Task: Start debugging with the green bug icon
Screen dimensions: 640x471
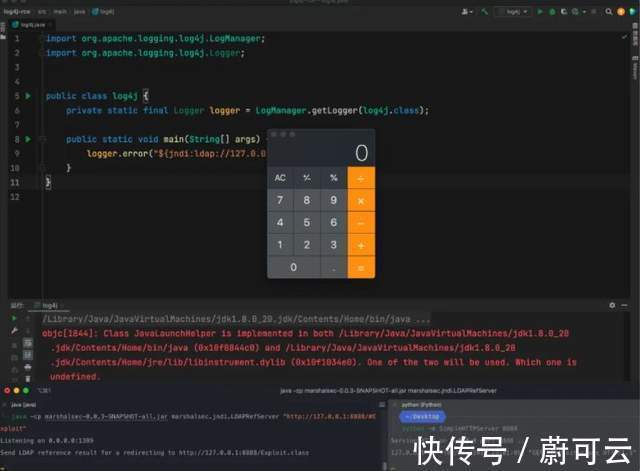Action: coord(552,12)
